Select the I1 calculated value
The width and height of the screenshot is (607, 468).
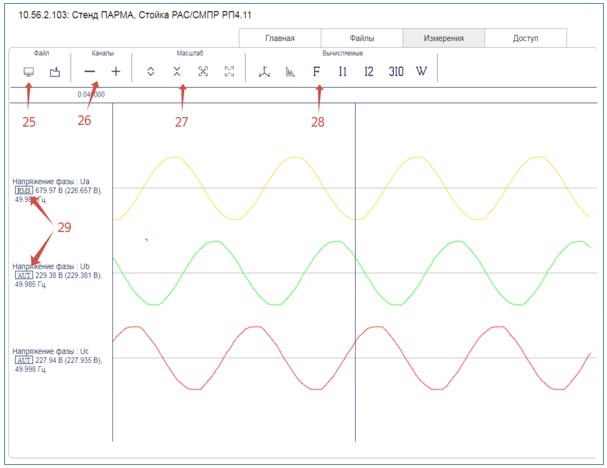coord(342,72)
